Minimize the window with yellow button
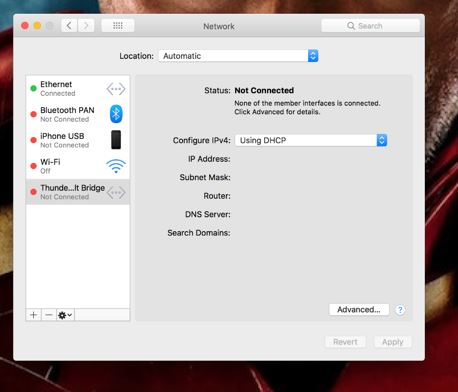This screenshot has width=458, height=392. 37,26
